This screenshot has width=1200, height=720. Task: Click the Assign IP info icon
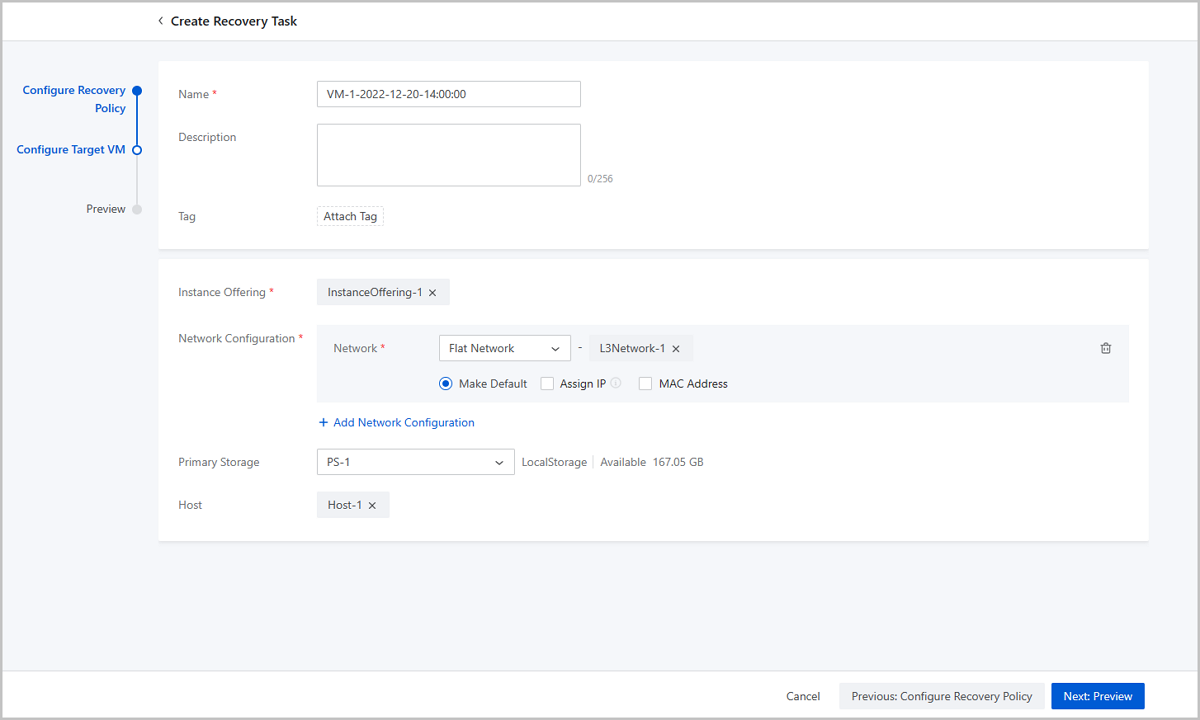(x=616, y=383)
